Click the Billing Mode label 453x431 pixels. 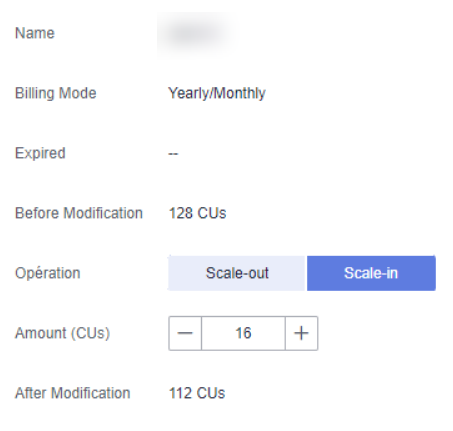pyautogui.click(x=56, y=93)
